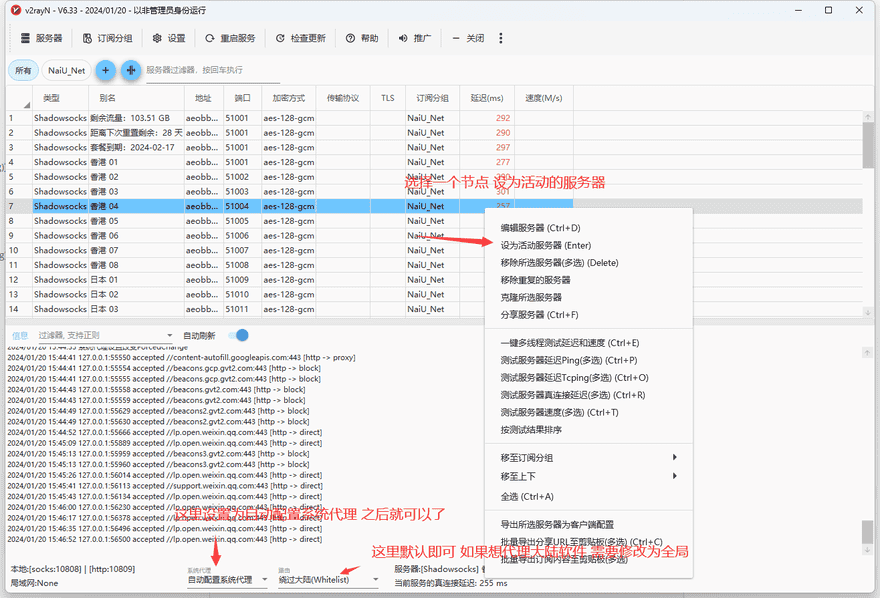The image size is (880, 598).
Task: Choose 克隆所选服务器 menu entry
Action: [x=589, y=297]
